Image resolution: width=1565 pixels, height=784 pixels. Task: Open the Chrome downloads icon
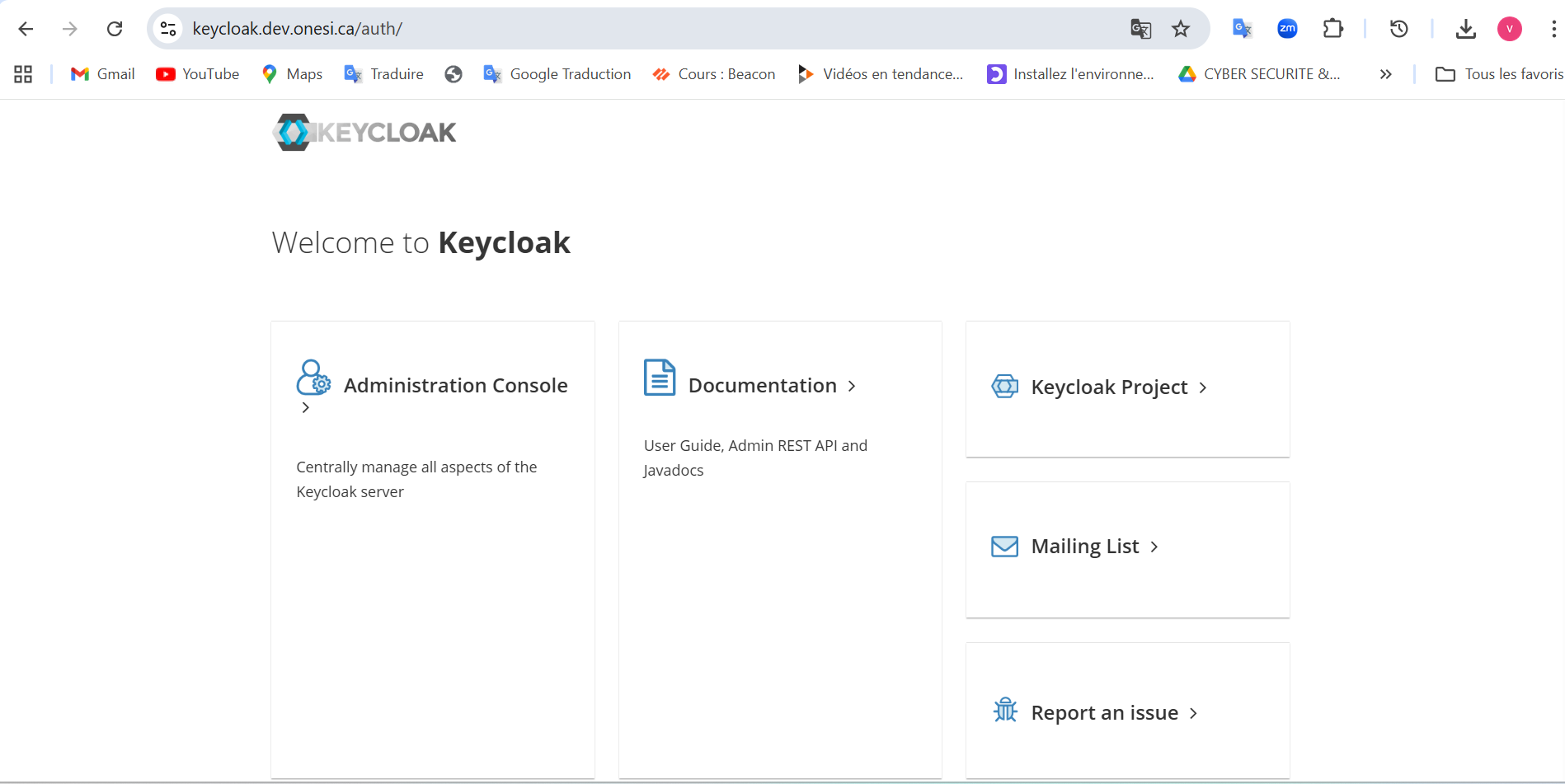pos(1465,29)
